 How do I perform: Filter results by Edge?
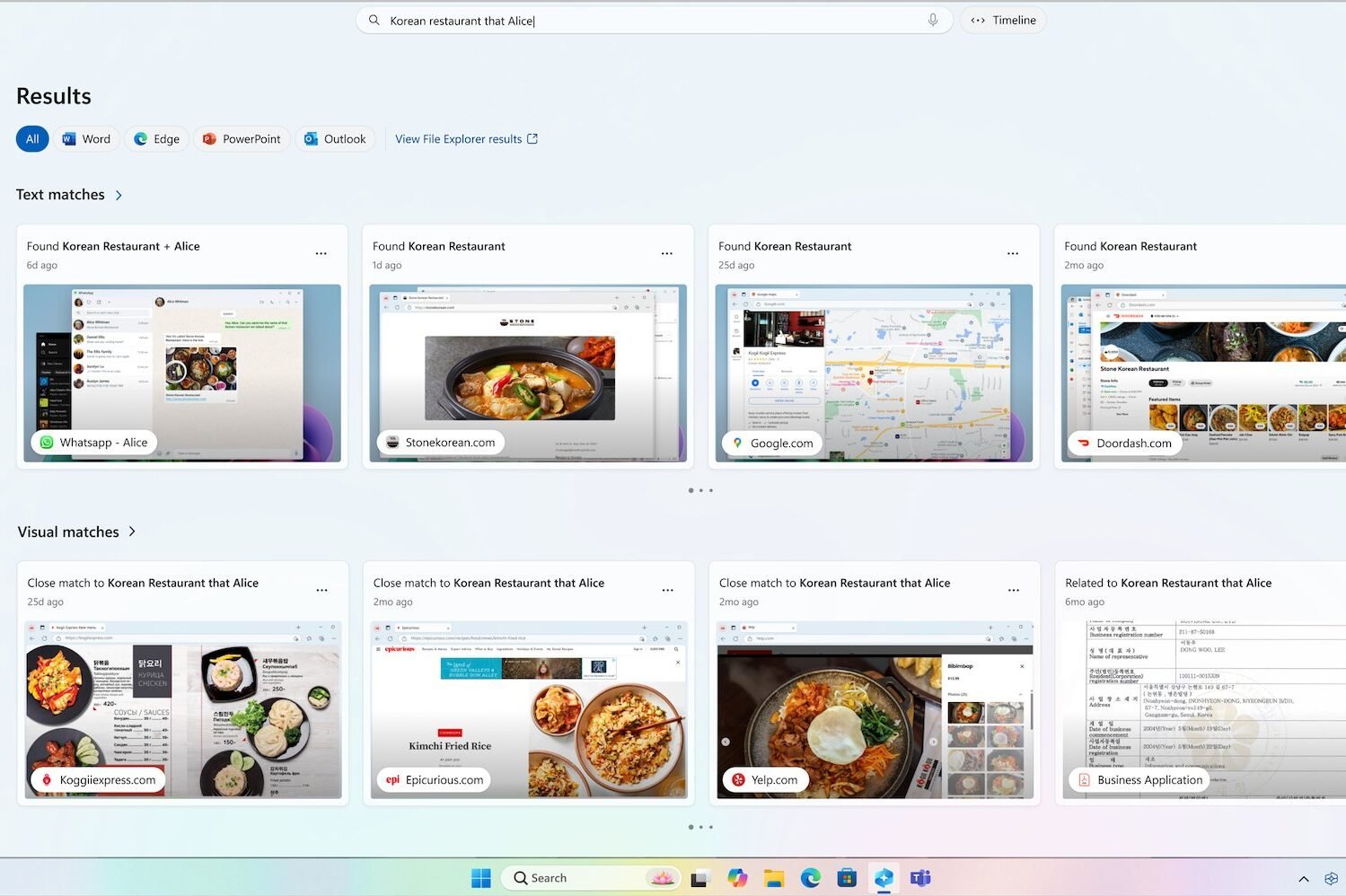[x=156, y=139]
